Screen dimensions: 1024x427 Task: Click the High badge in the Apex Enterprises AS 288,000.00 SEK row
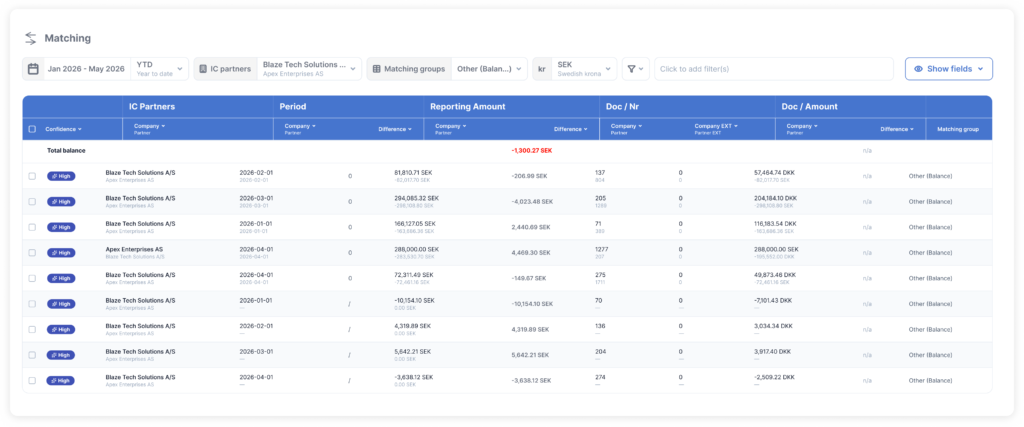tap(61, 253)
